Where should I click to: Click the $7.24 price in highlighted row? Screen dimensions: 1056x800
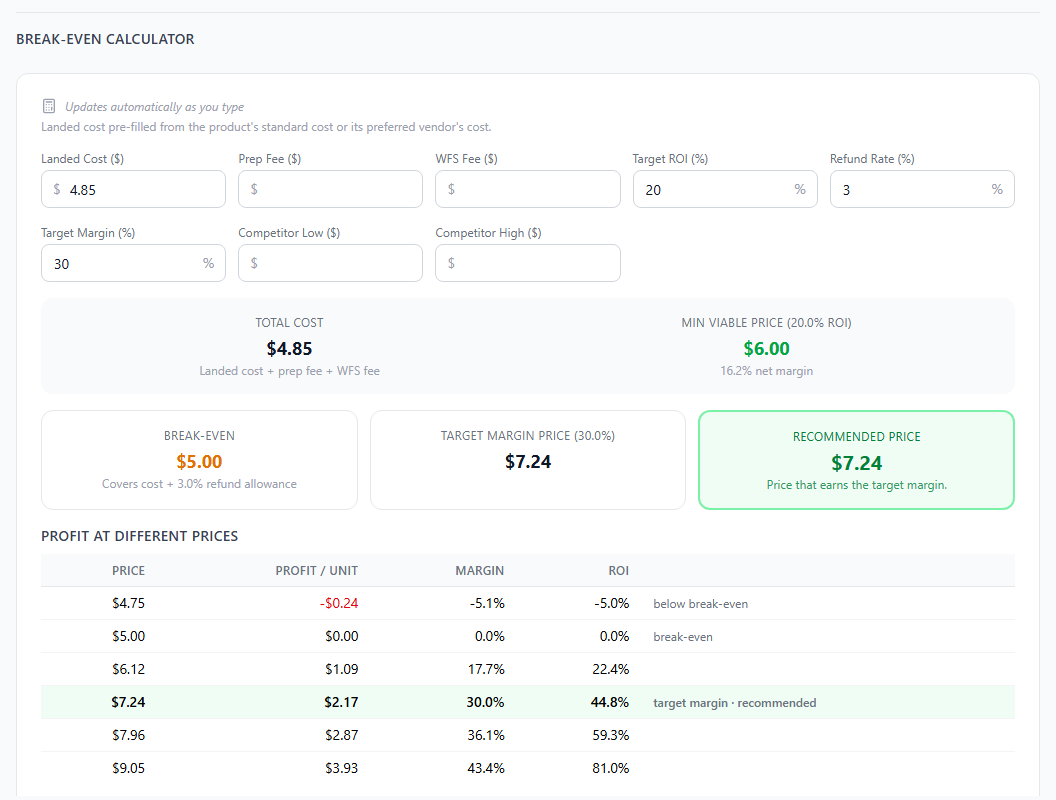pyautogui.click(x=129, y=702)
